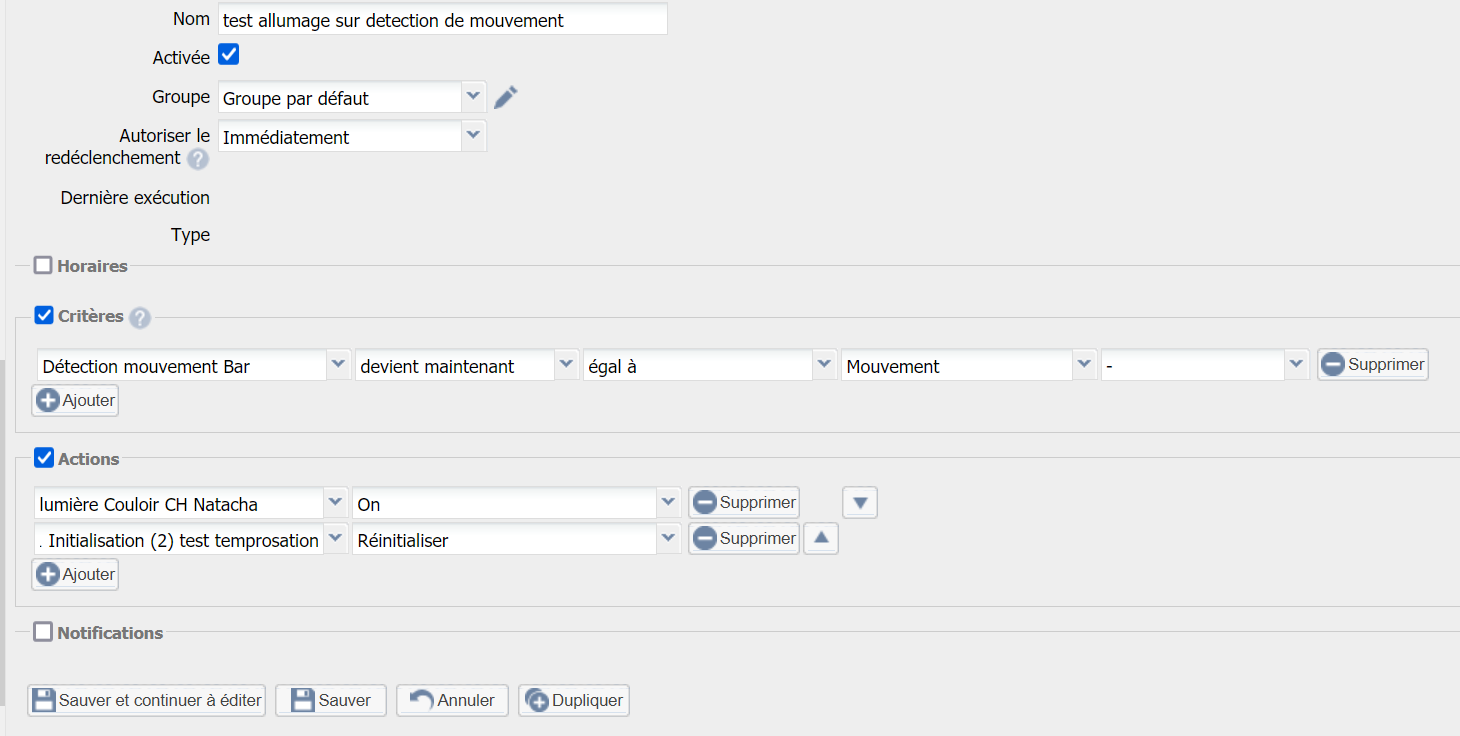Viewport: 1460px width, 736px height.
Task: Add a new criterion with Ajouter
Action: point(75,401)
